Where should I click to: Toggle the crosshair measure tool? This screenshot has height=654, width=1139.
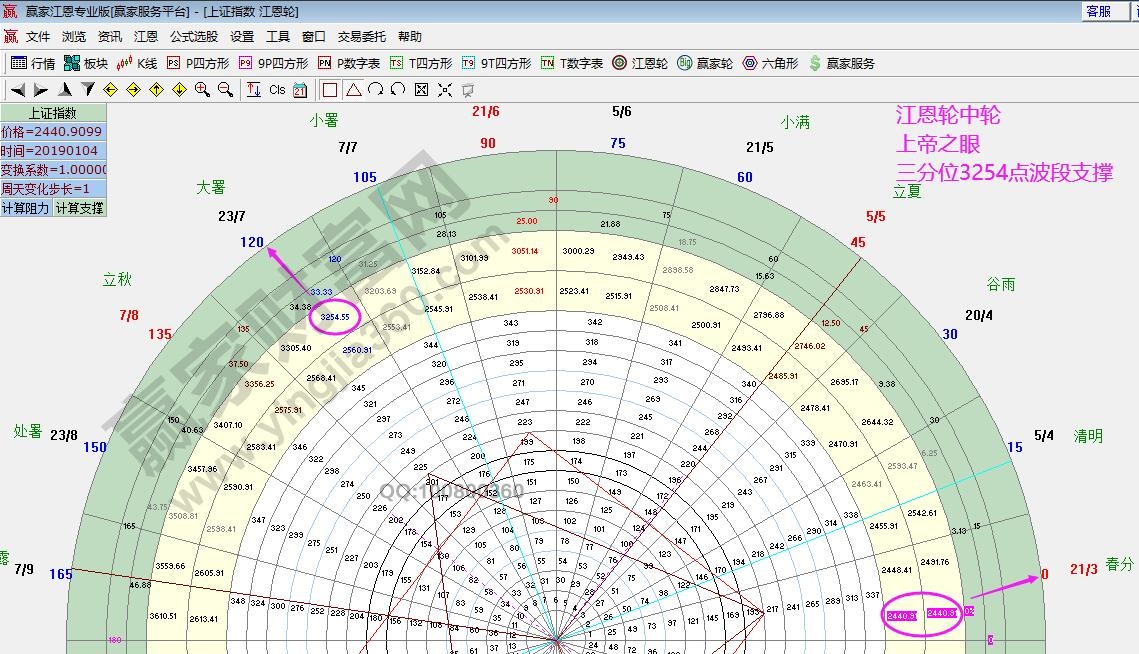[444, 89]
